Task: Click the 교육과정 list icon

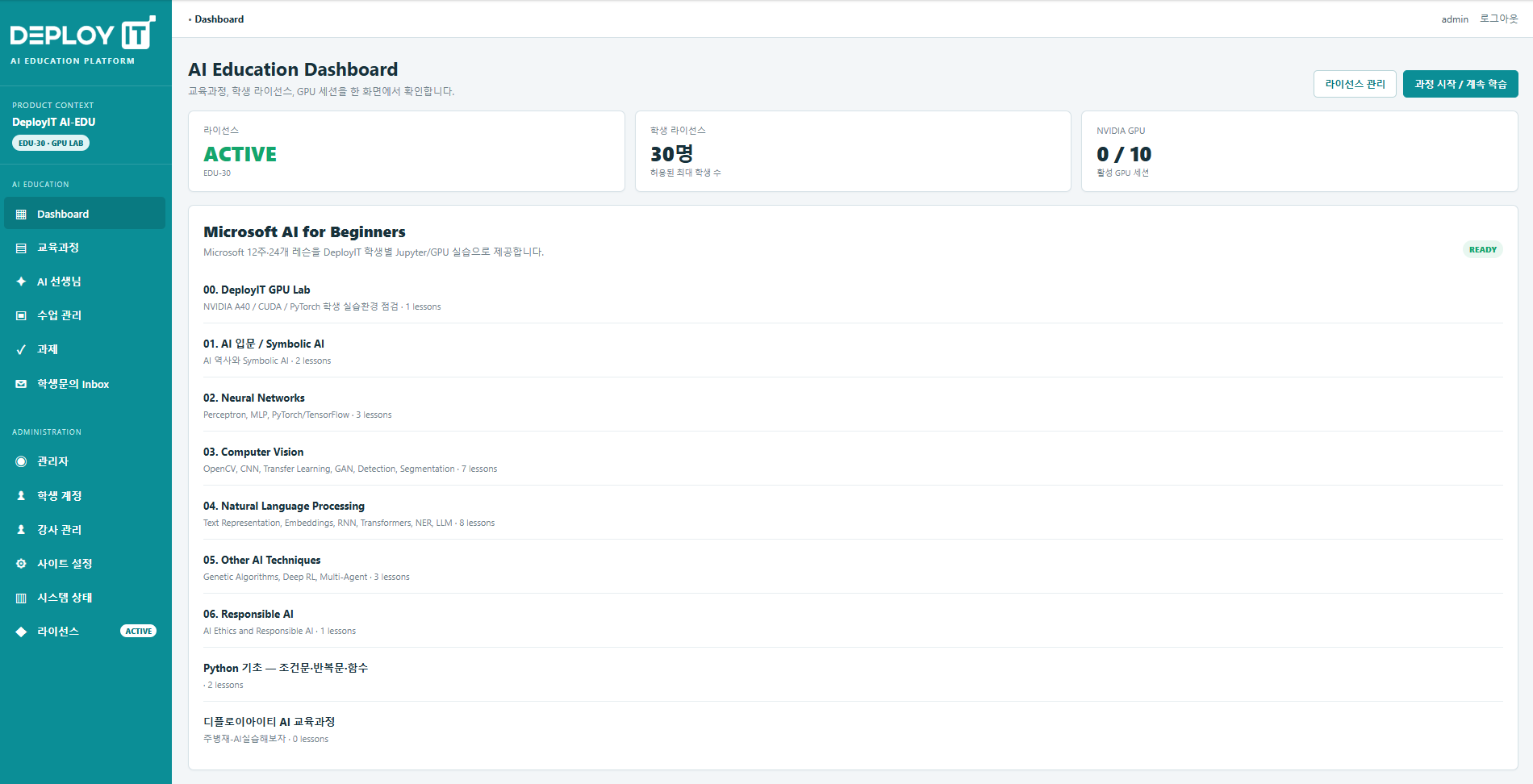Action: tap(21, 248)
